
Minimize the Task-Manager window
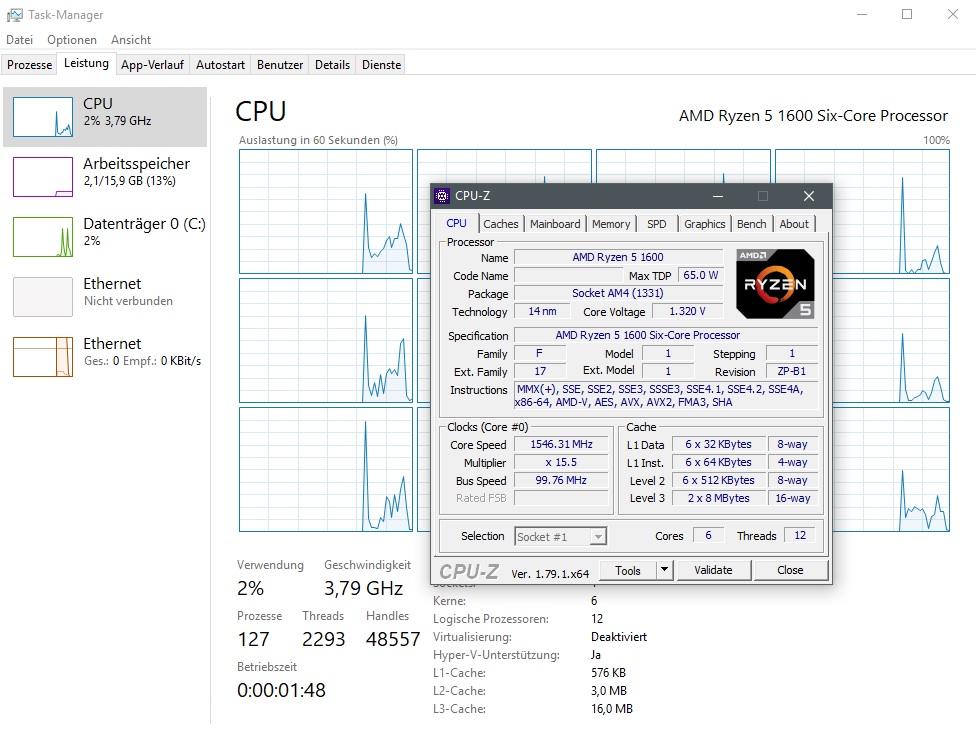pyautogui.click(x=862, y=14)
